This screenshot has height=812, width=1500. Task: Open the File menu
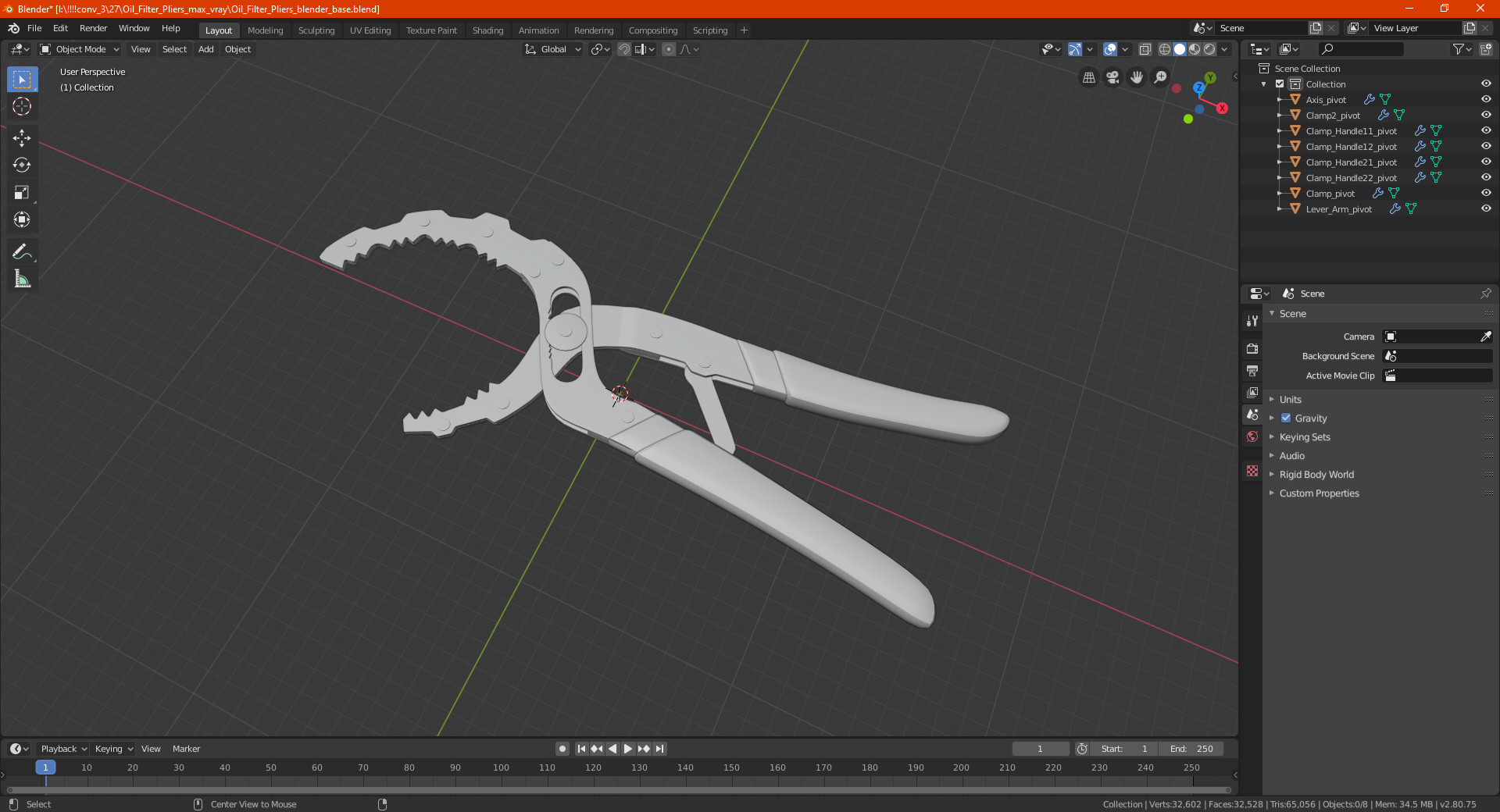34,28
